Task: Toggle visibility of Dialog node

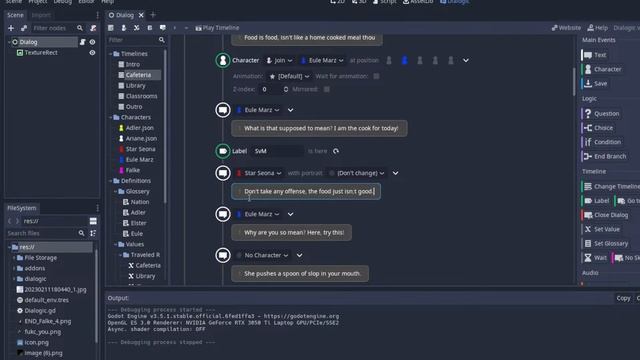Action: (92, 42)
